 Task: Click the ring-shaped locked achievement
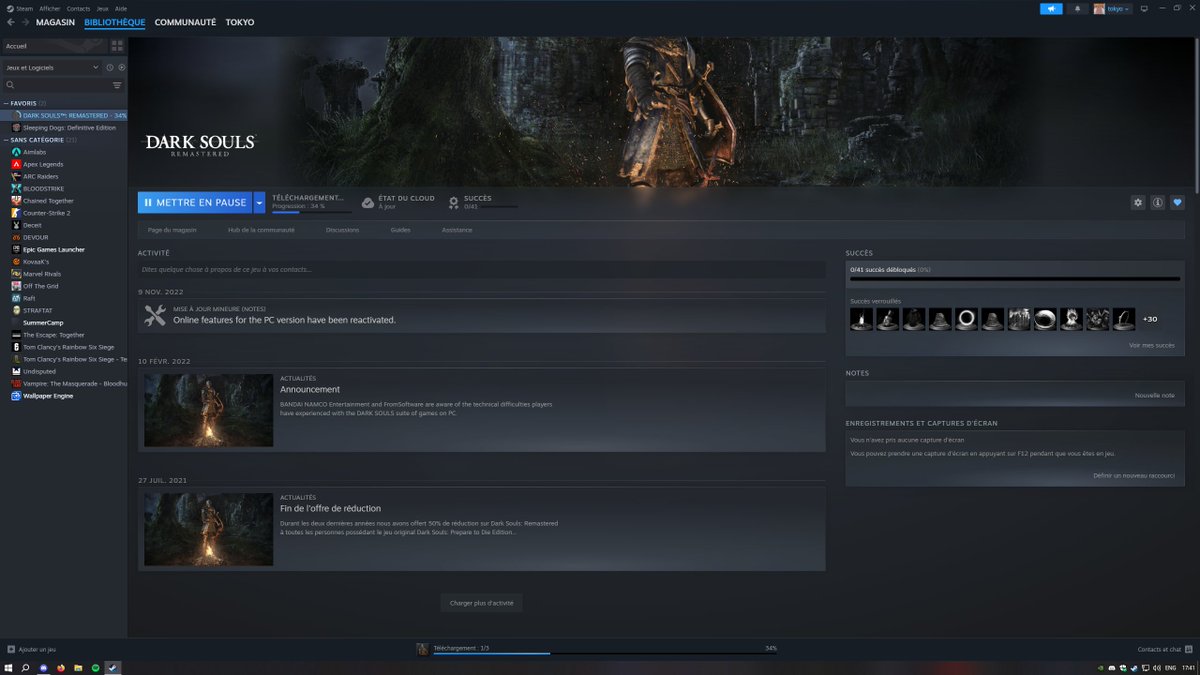coord(967,319)
